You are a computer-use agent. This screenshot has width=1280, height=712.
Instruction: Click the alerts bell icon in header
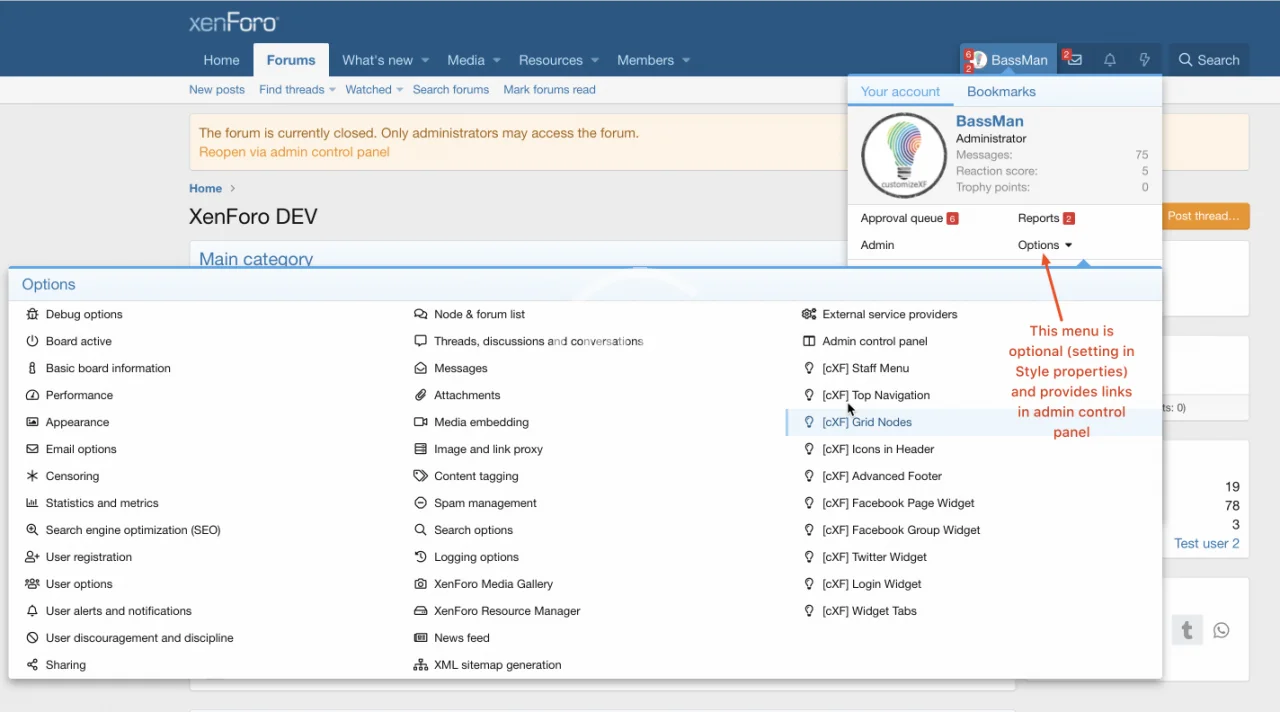[x=1109, y=60]
